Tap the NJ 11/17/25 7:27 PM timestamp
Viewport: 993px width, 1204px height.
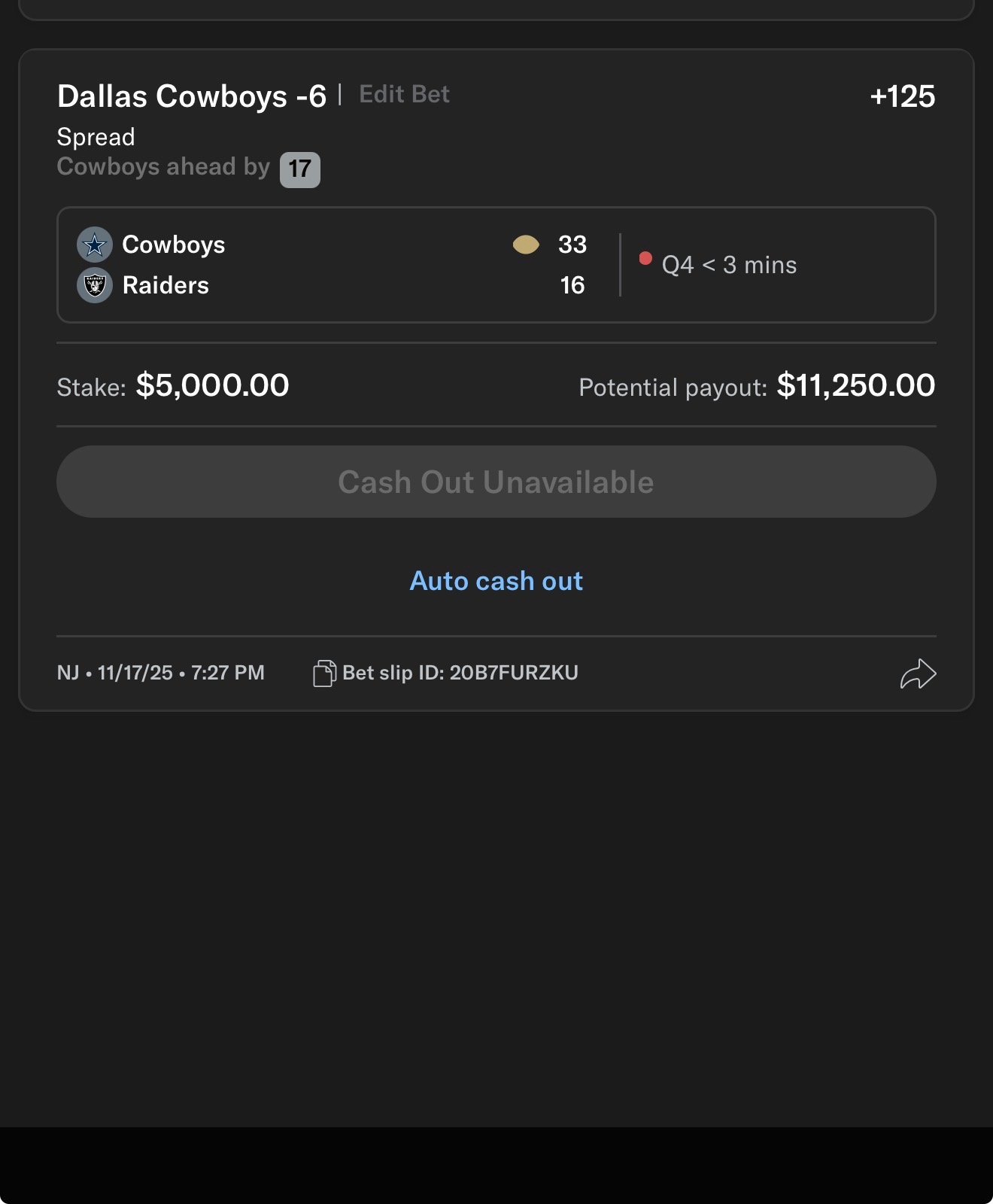161,673
